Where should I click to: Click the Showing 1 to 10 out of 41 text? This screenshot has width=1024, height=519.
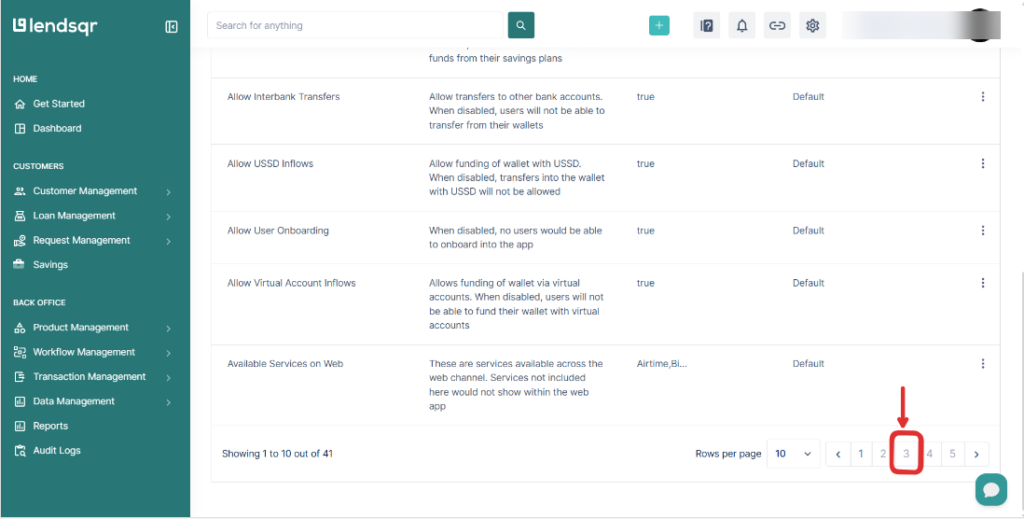click(x=278, y=453)
